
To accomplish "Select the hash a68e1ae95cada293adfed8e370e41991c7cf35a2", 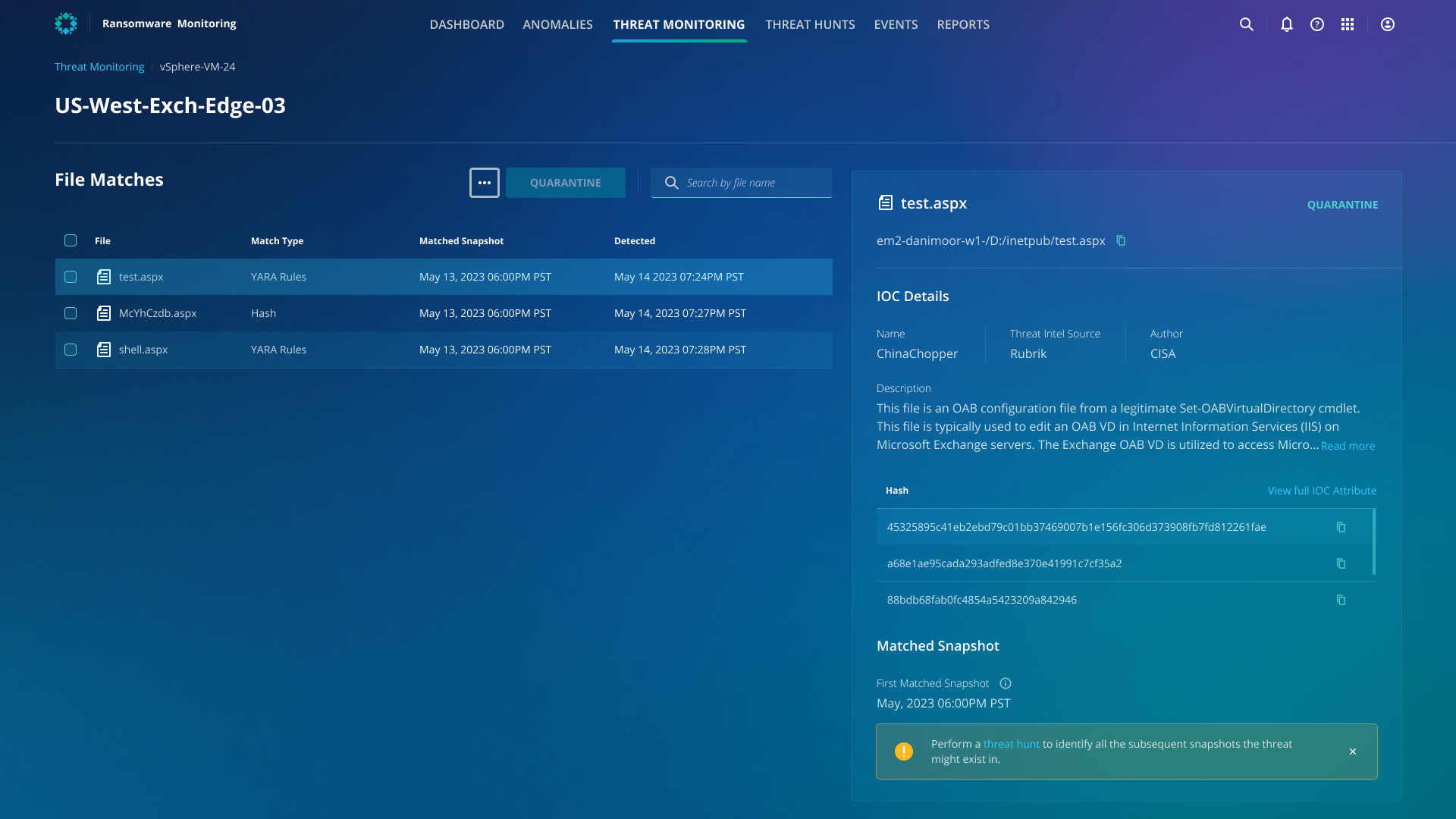I will coord(1004,563).
